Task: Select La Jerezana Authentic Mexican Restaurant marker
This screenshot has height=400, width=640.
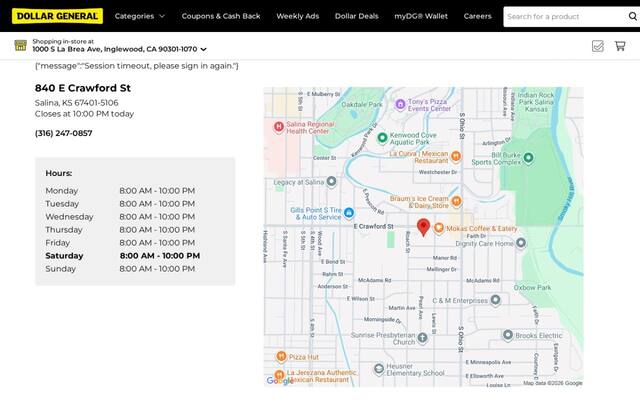Action: pos(279,374)
